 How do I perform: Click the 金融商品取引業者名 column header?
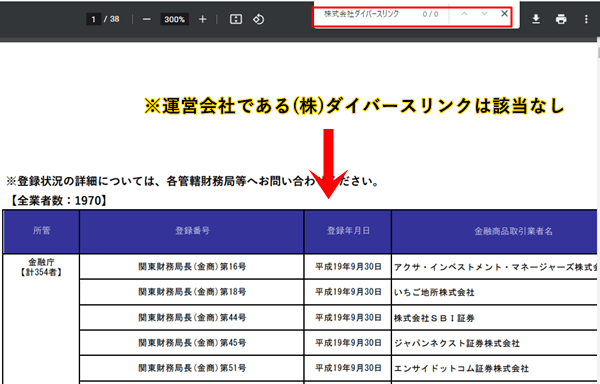coord(494,231)
